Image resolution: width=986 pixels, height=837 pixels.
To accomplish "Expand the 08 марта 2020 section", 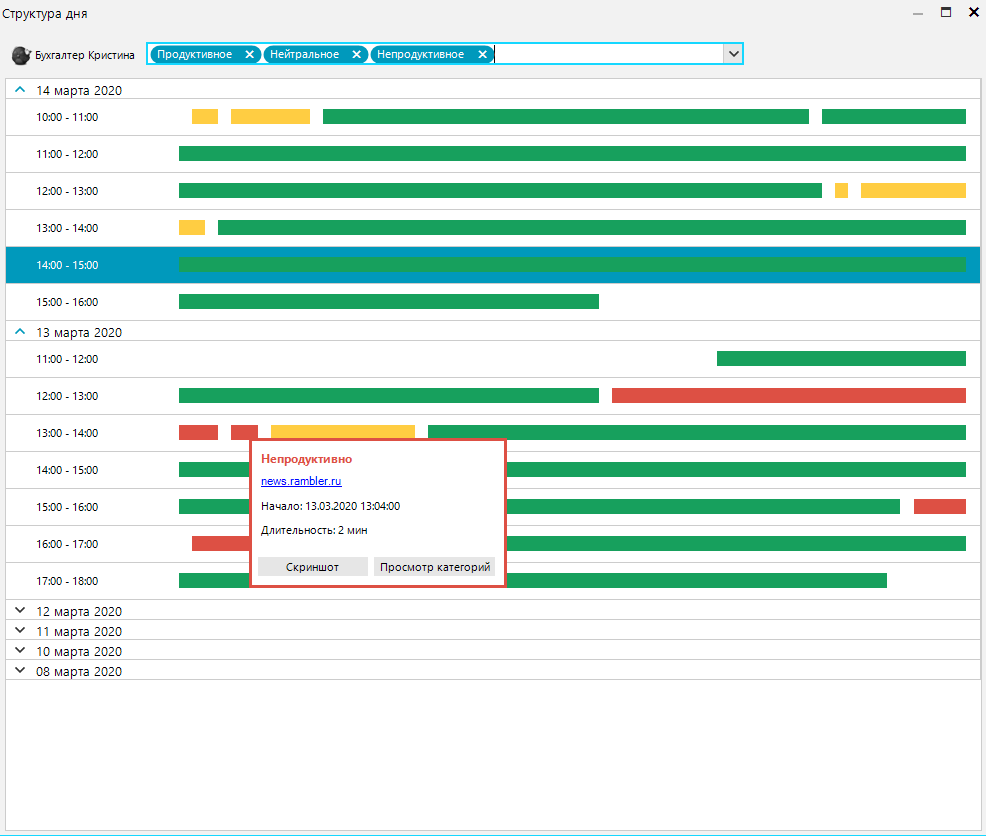I will click(x=20, y=670).
